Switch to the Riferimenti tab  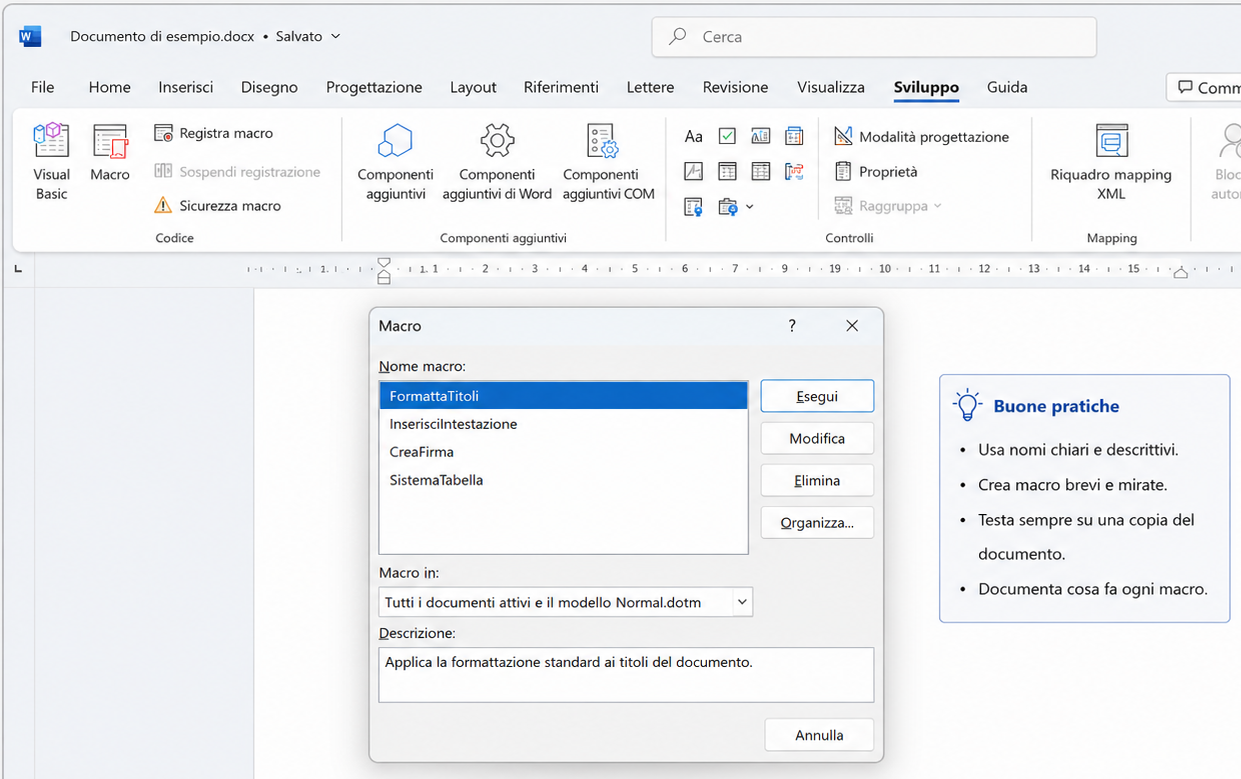(561, 87)
